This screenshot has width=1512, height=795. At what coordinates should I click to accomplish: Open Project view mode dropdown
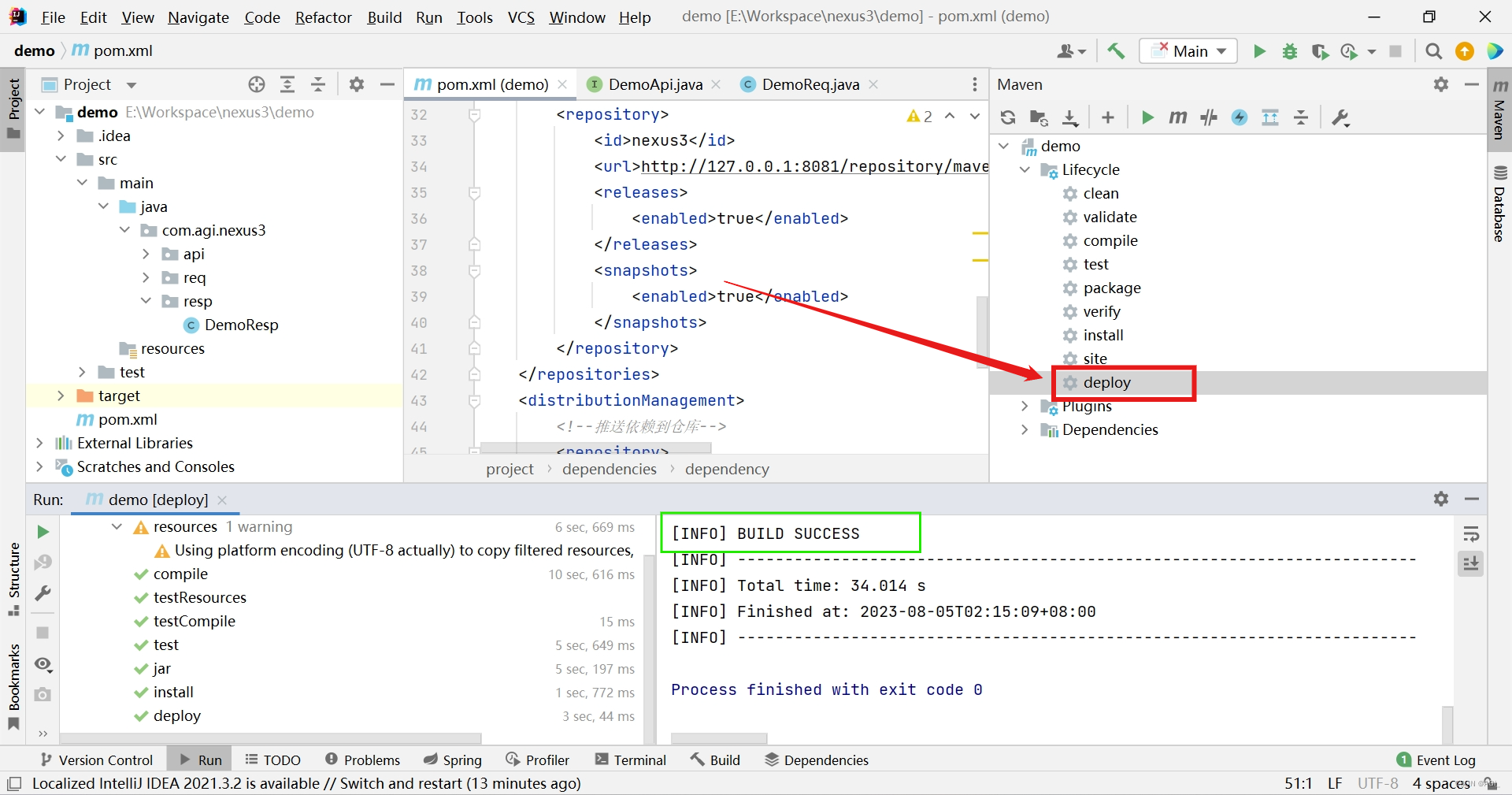click(132, 85)
